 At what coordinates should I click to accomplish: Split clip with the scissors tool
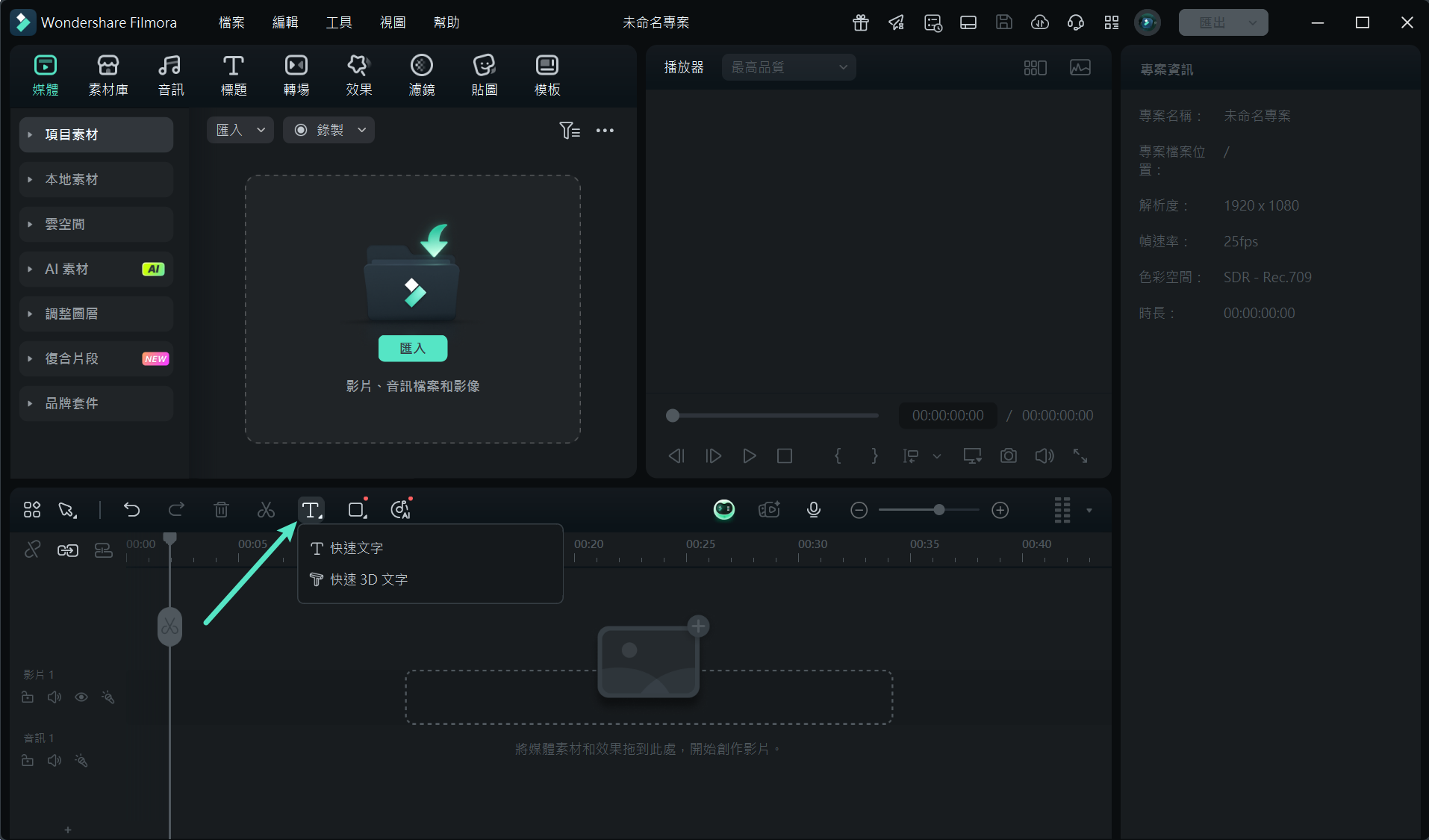coord(266,510)
